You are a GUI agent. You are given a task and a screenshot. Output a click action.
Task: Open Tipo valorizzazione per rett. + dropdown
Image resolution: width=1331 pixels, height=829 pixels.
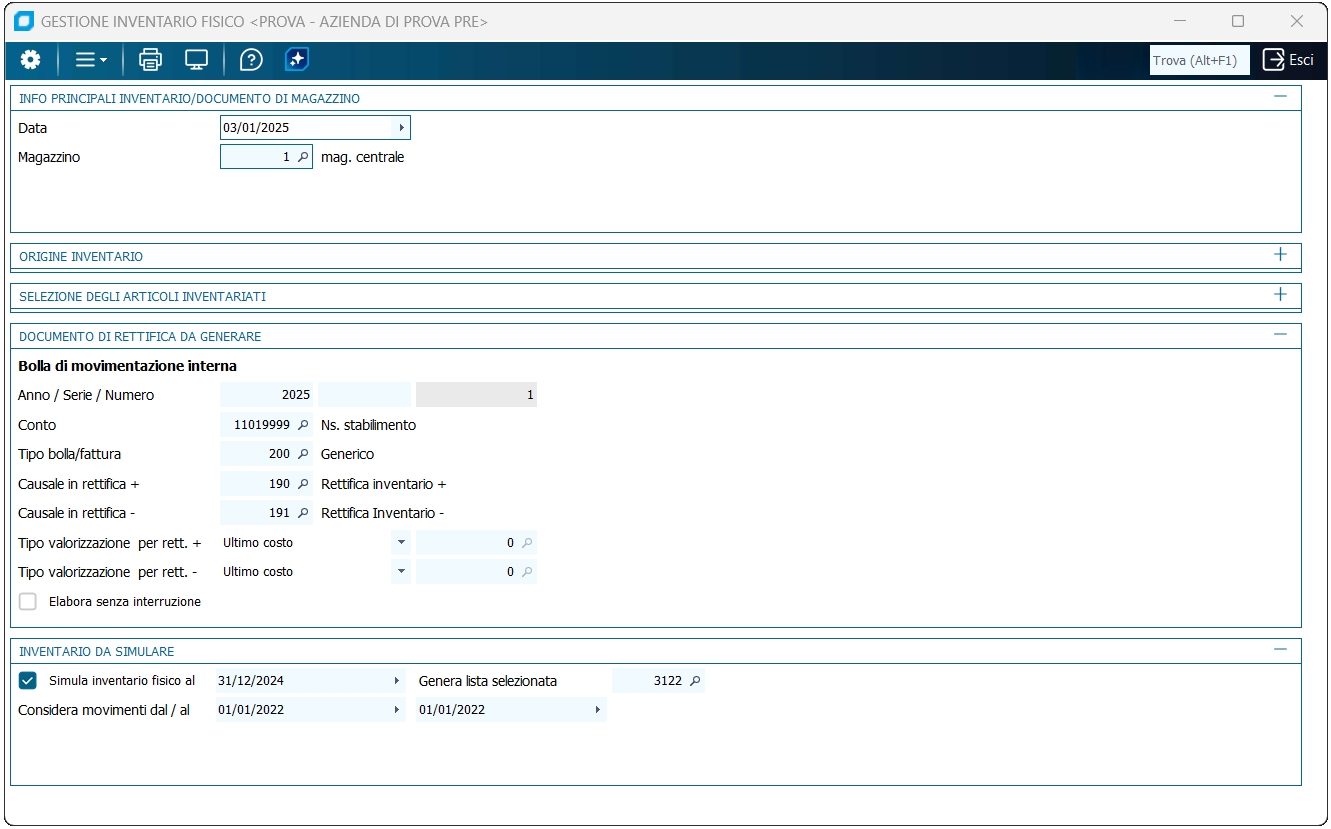(401, 543)
